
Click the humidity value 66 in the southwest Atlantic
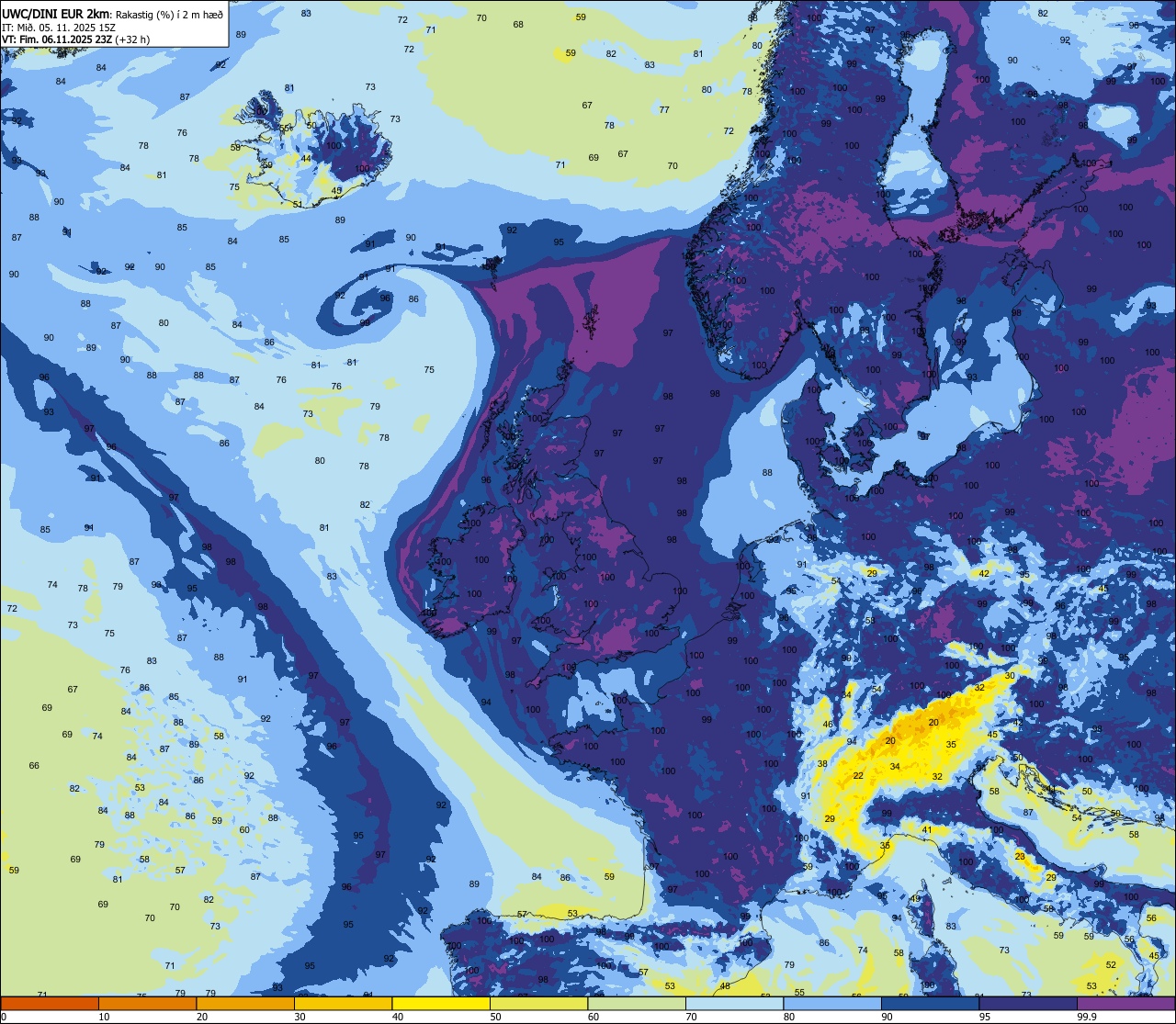coord(34,766)
